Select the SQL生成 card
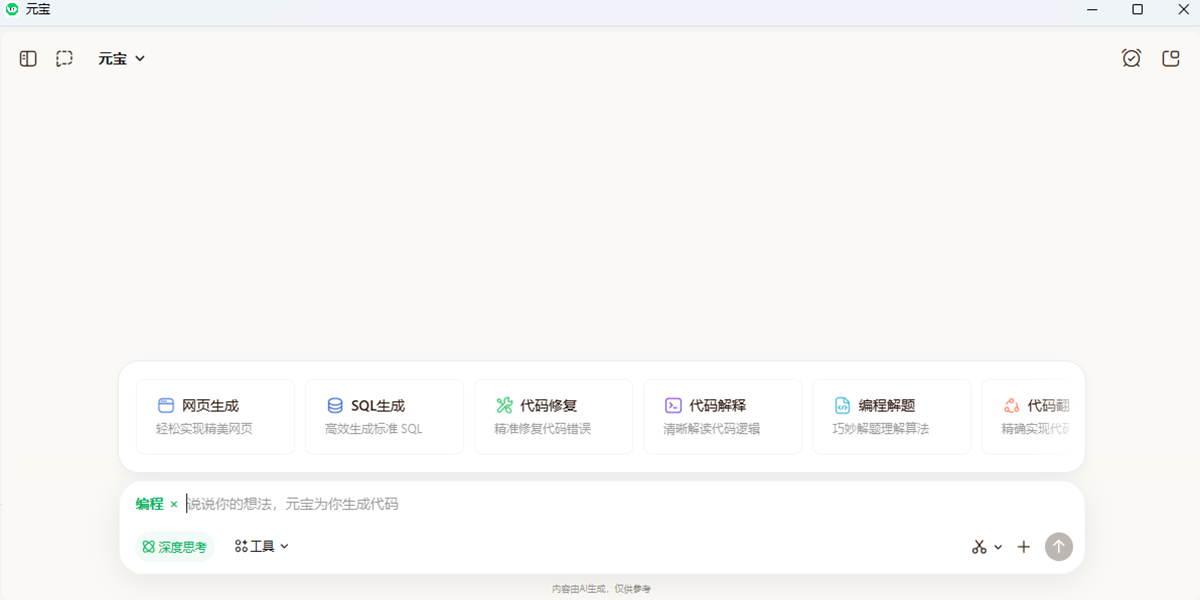The width and height of the screenshot is (1200, 600). [384, 417]
